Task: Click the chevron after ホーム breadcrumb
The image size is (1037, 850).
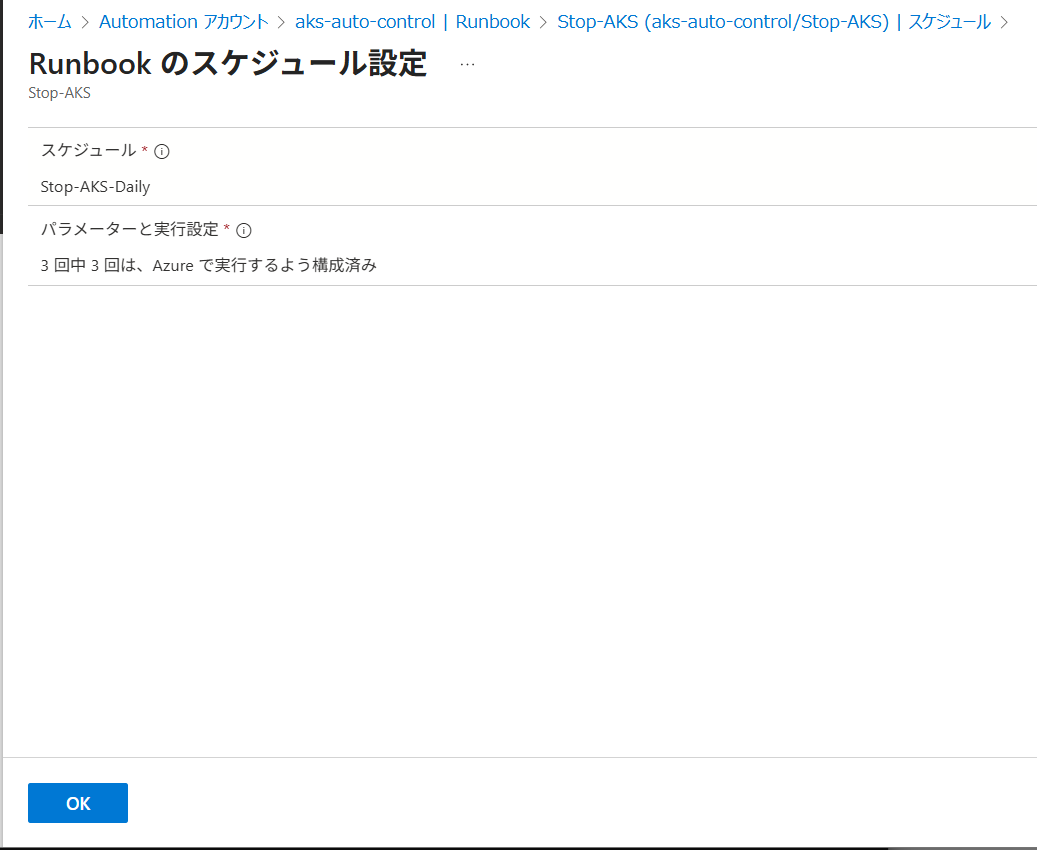Action: pyautogui.click(x=85, y=22)
